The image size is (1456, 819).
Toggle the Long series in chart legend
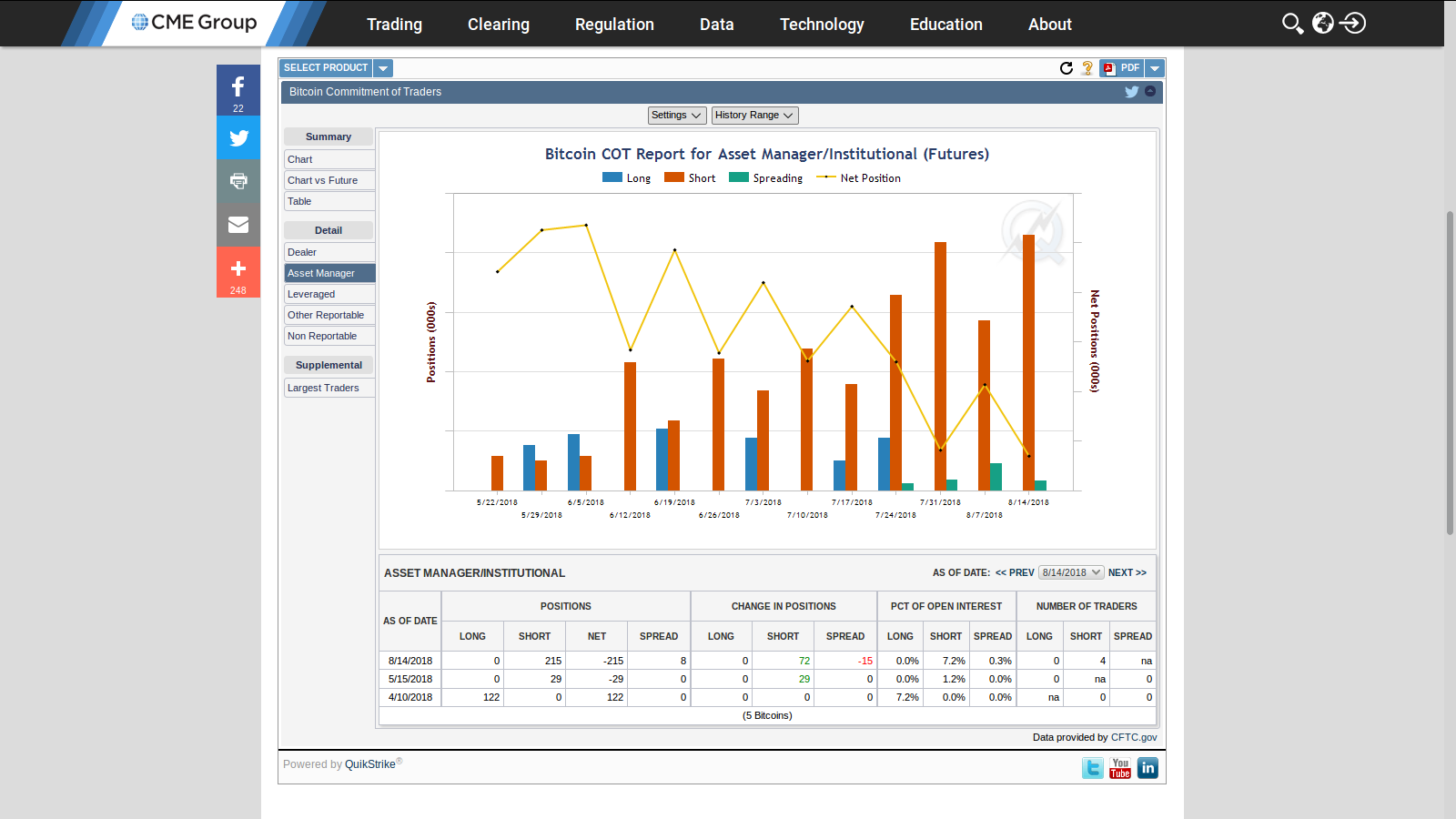[626, 178]
